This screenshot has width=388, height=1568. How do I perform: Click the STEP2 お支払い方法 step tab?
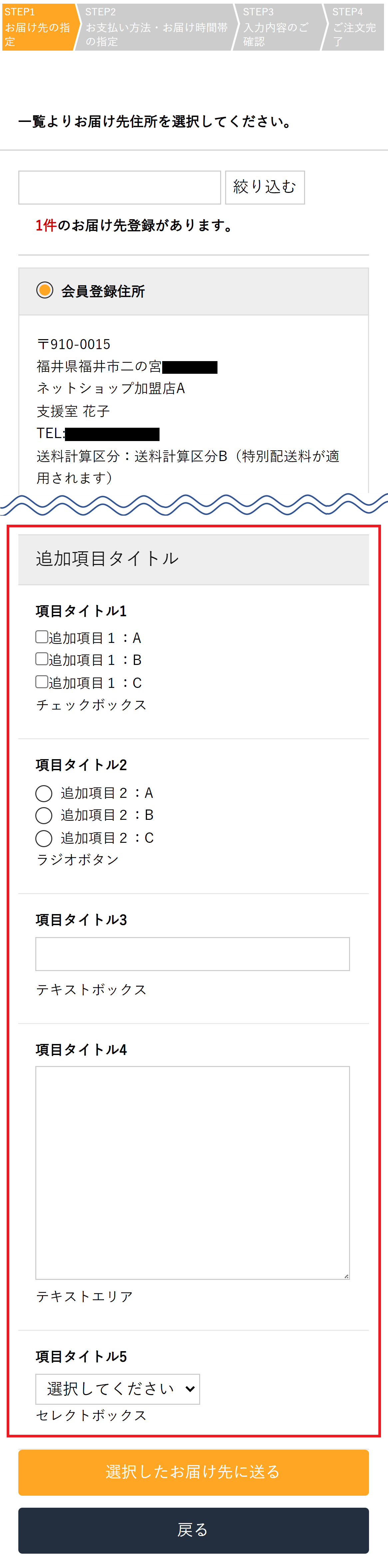click(155, 27)
